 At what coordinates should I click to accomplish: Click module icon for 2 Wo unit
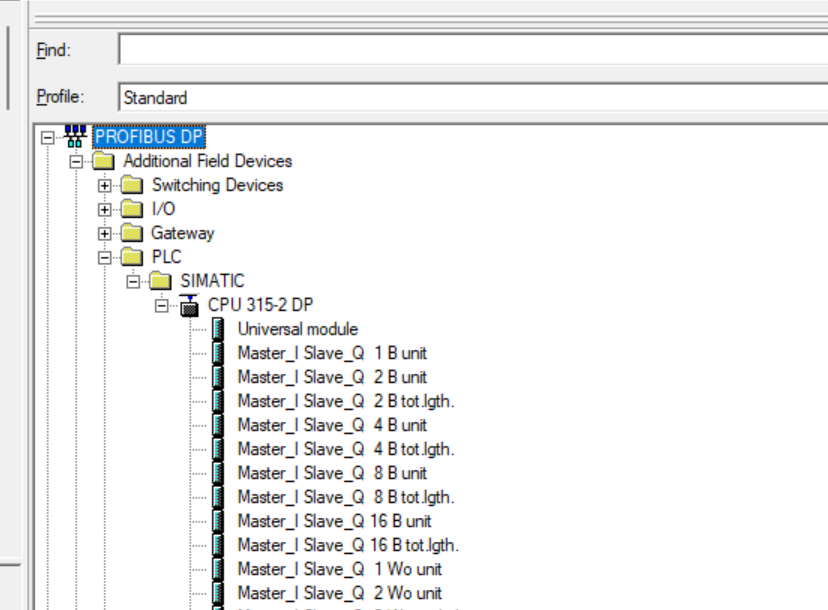coord(218,593)
